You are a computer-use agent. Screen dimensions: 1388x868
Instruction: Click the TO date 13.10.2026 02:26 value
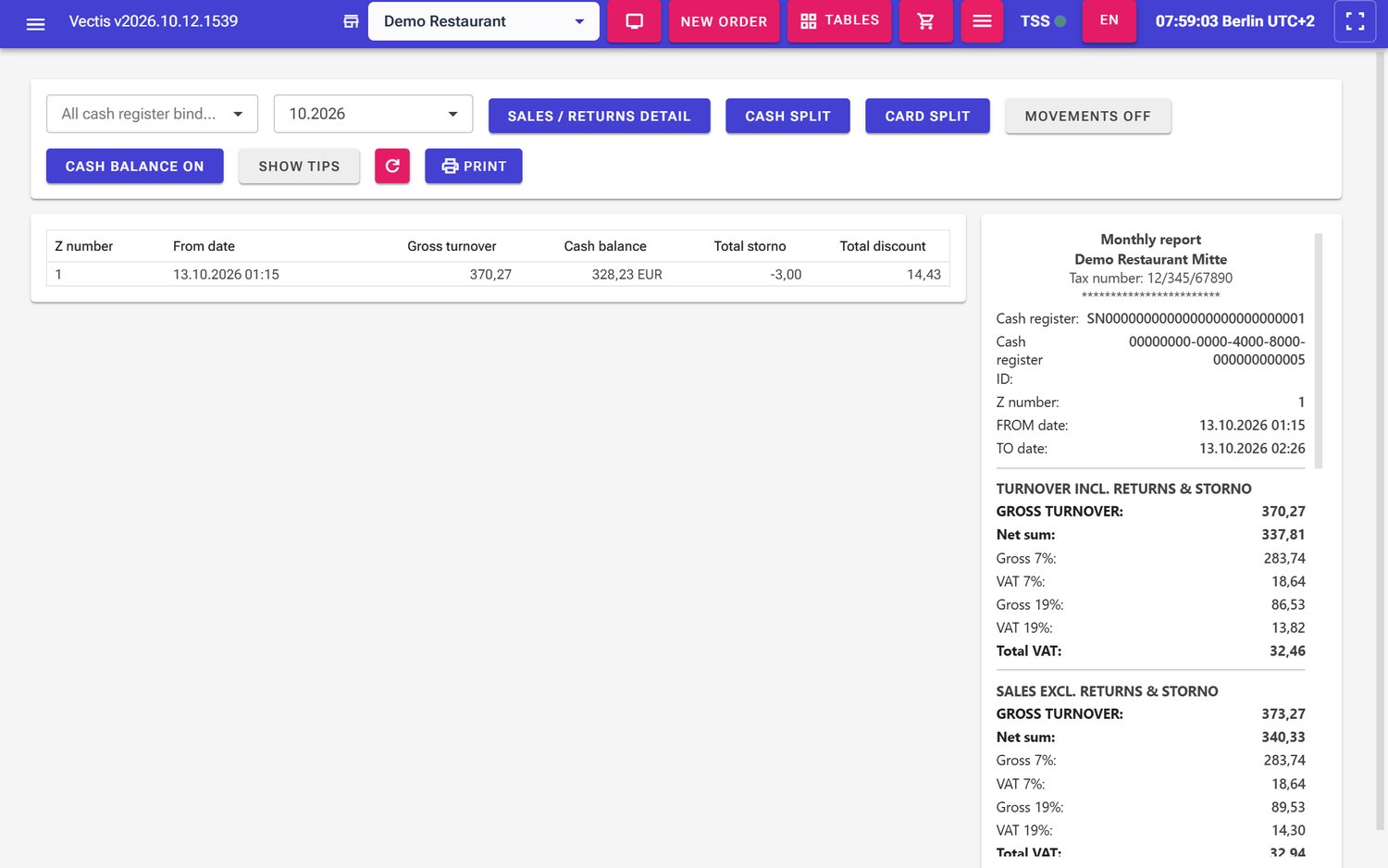(x=1252, y=448)
